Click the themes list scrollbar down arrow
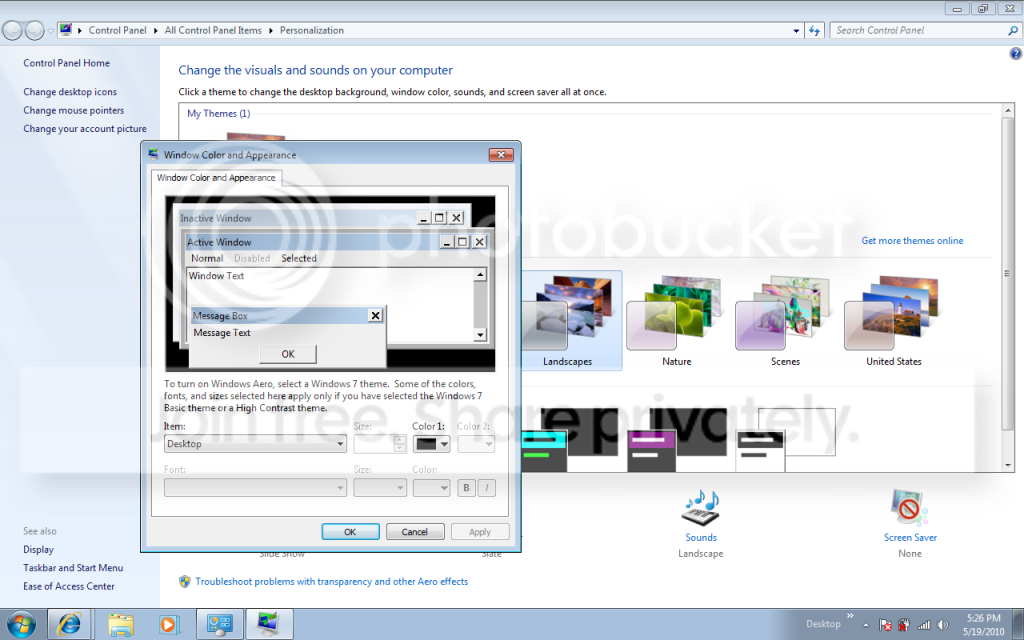 coord(1008,465)
